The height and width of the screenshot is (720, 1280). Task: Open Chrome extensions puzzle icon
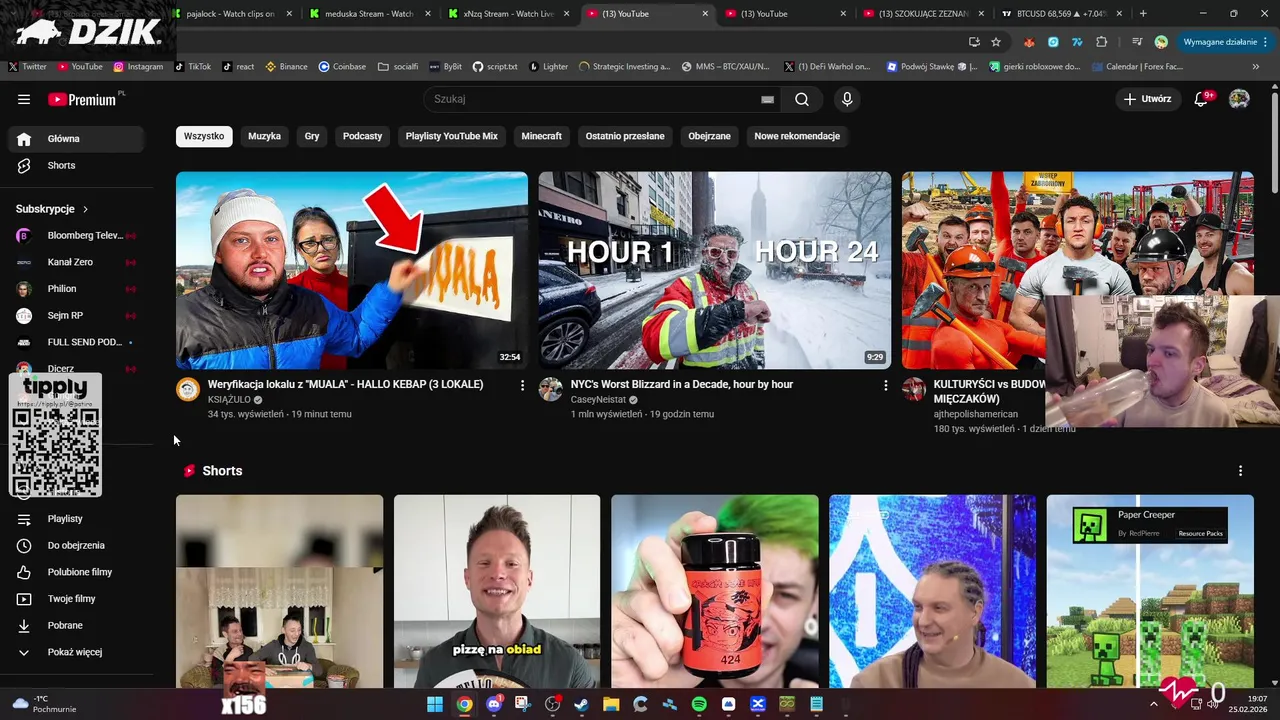1102,42
